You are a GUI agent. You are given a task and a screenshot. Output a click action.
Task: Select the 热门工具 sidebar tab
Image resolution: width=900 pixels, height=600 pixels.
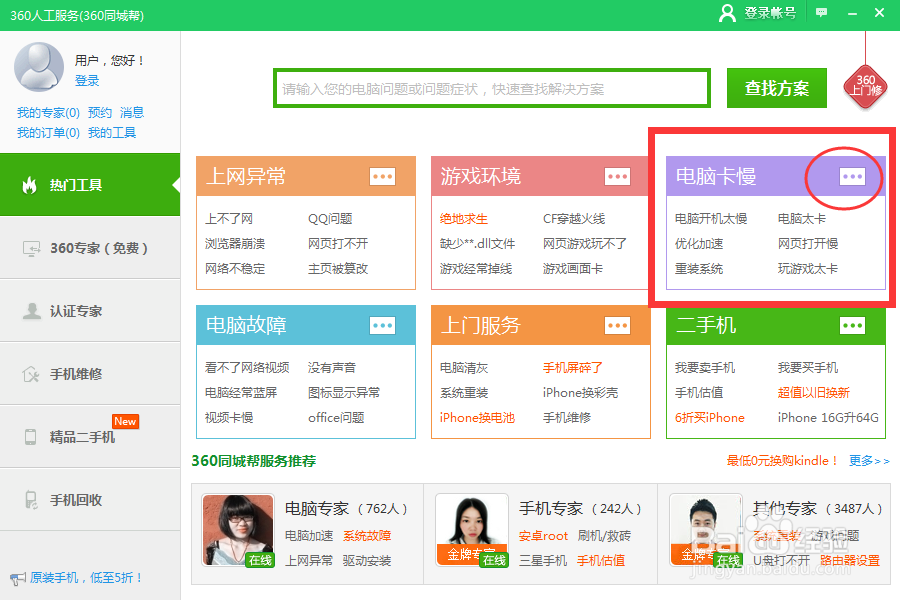click(x=90, y=185)
